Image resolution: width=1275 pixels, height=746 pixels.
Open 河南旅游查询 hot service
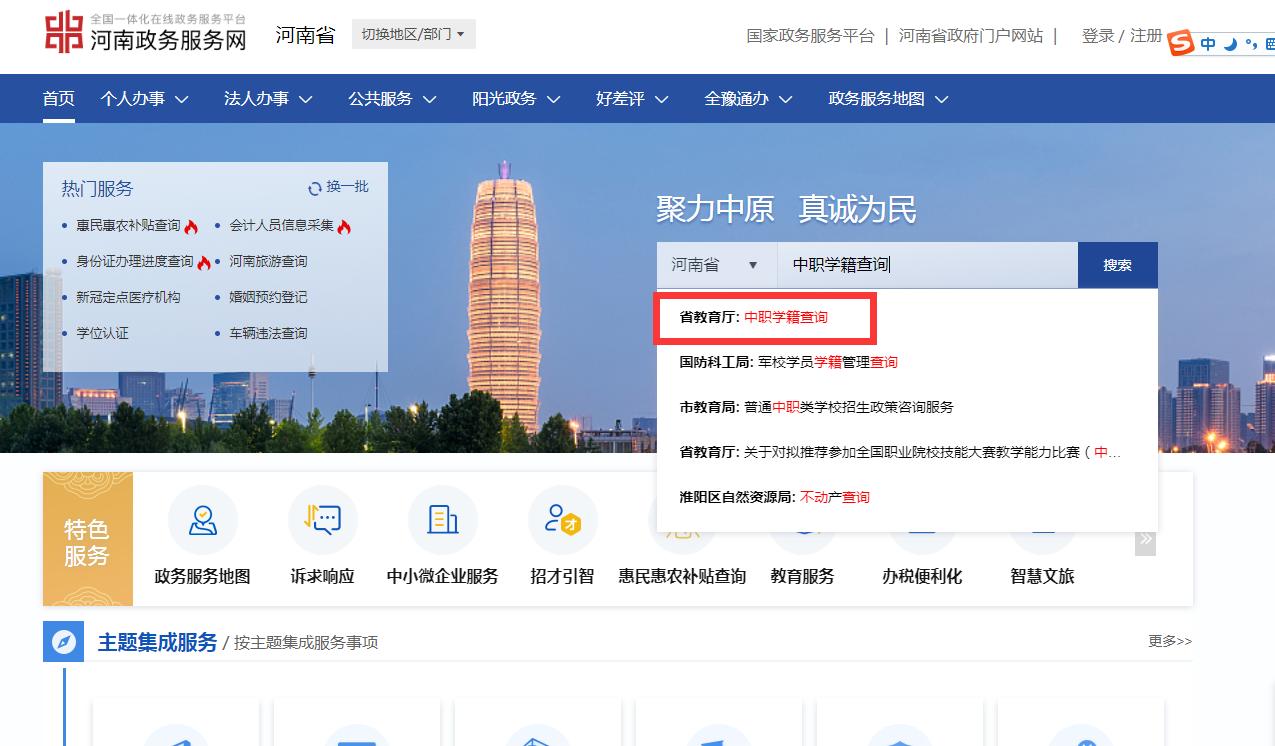pos(268,262)
